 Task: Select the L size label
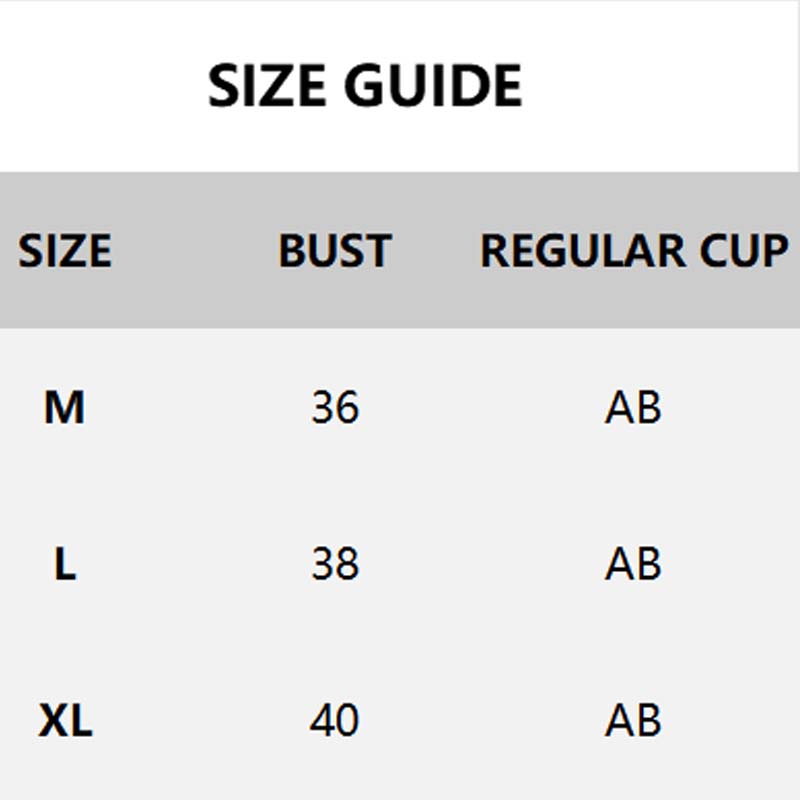click(x=65, y=565)
